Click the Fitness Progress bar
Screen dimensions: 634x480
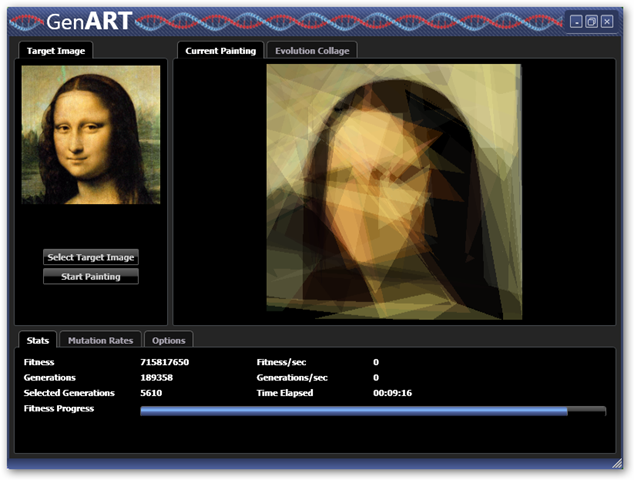point(373,411)
